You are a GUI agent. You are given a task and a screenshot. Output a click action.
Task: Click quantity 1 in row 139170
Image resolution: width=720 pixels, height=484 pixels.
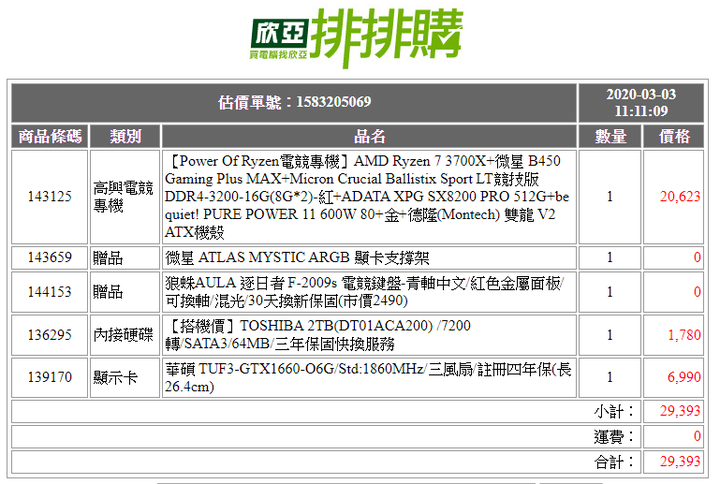[610, 377]
